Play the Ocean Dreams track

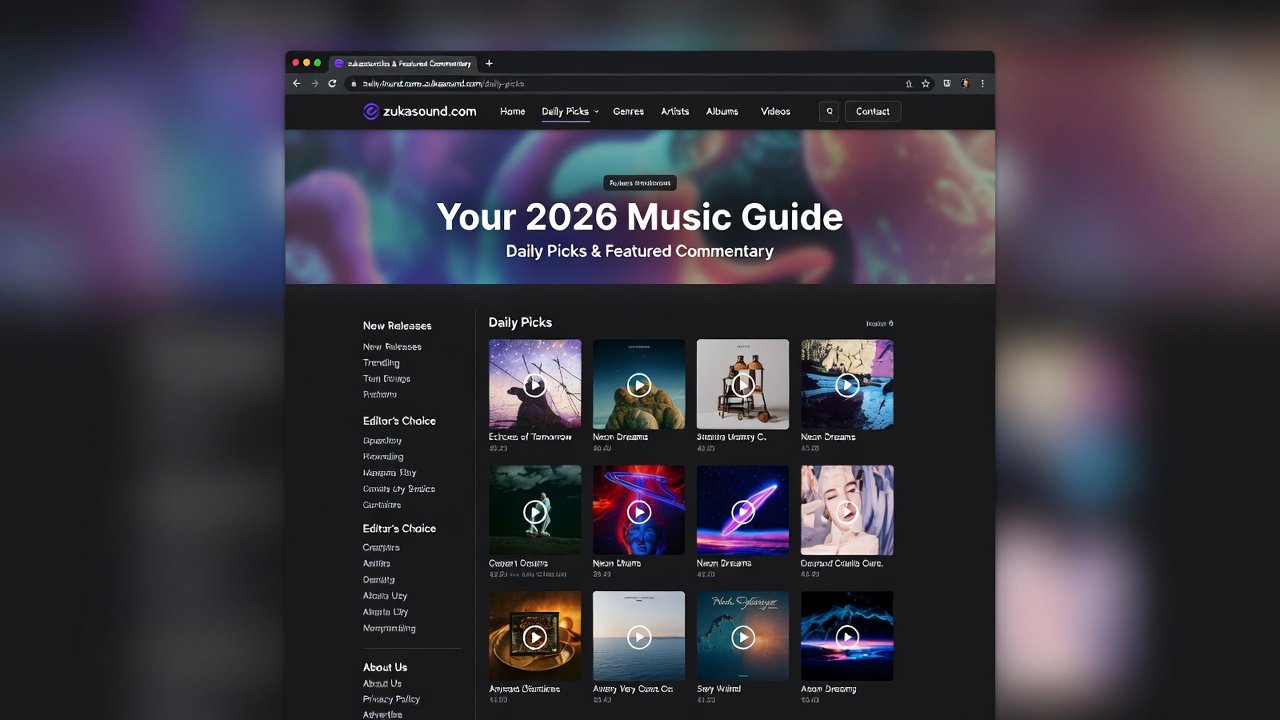click(x=534, y=510)
